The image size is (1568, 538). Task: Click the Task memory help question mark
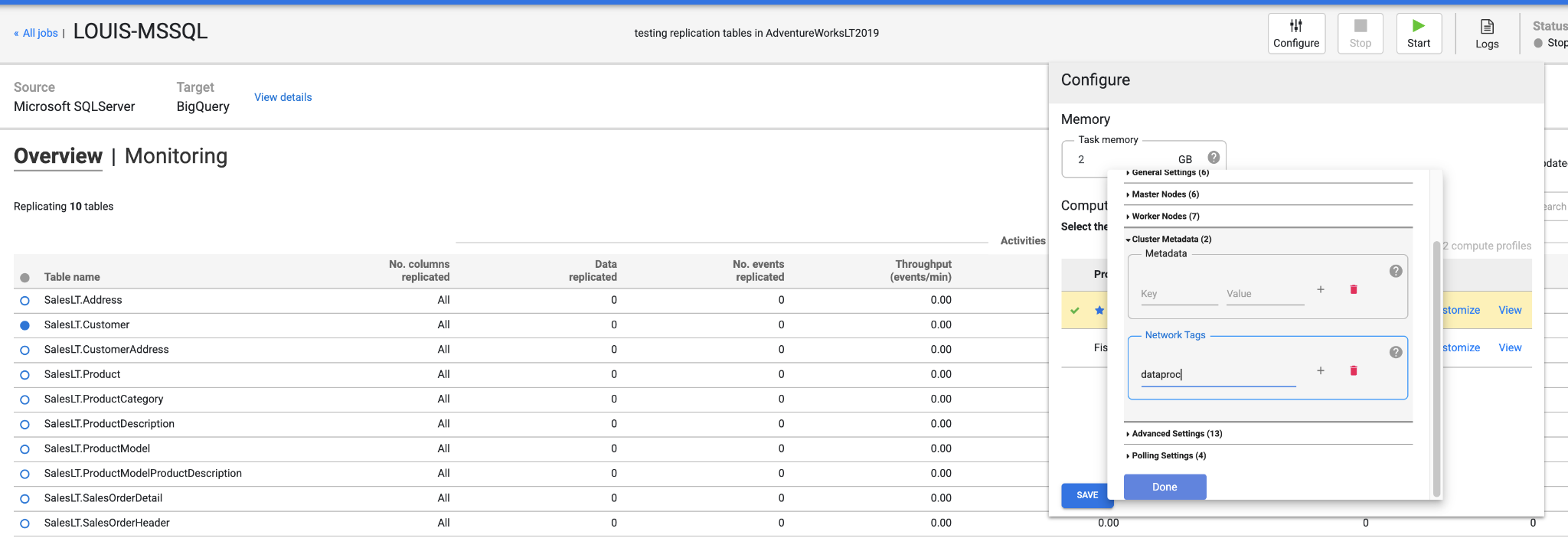coord(1214,157)
